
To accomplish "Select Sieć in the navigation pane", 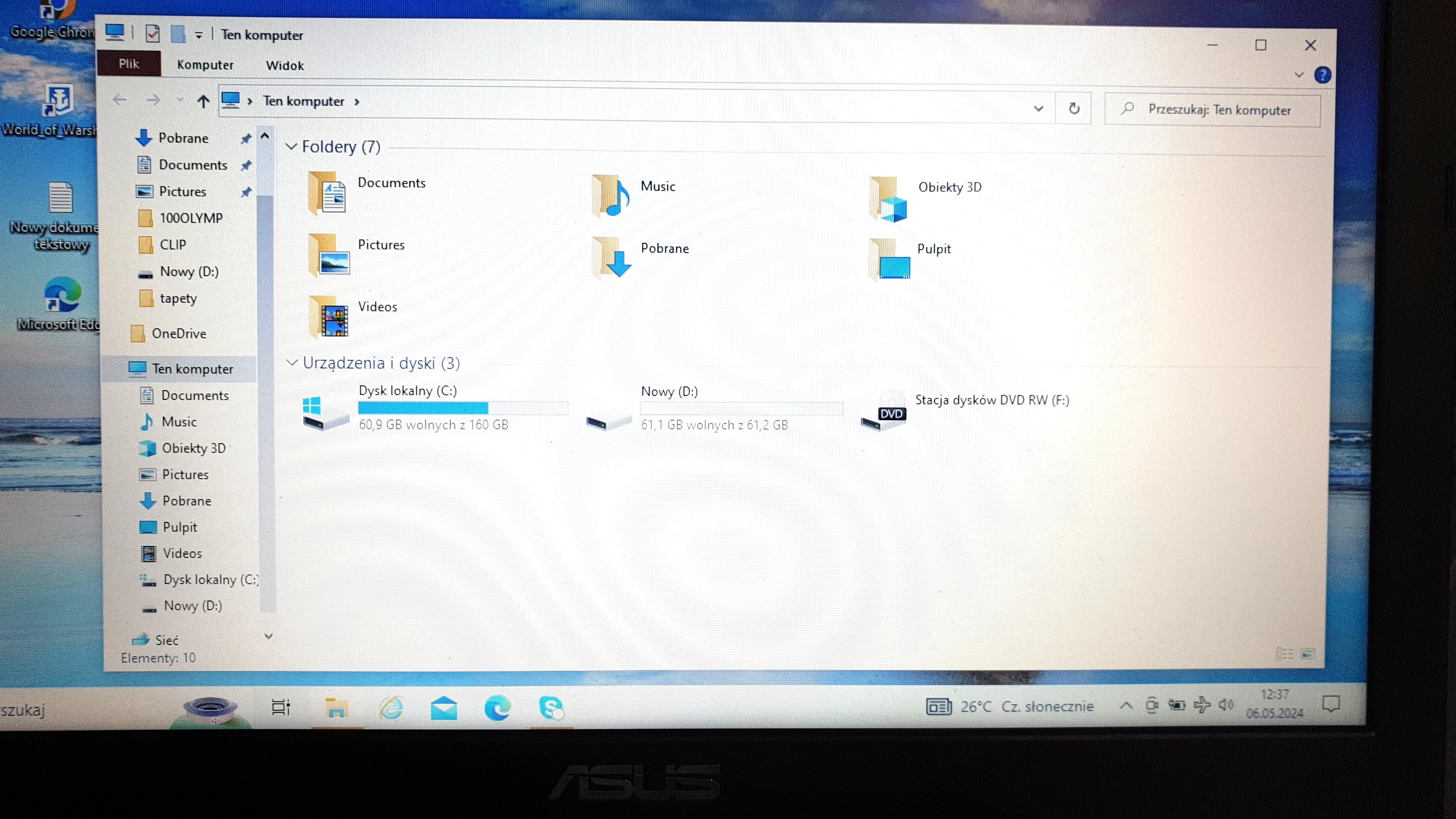I will [x=167, y=640].
